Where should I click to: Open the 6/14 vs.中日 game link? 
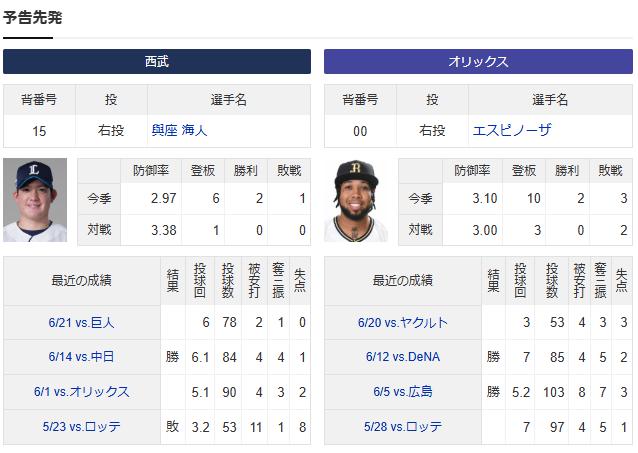(81, 357)
